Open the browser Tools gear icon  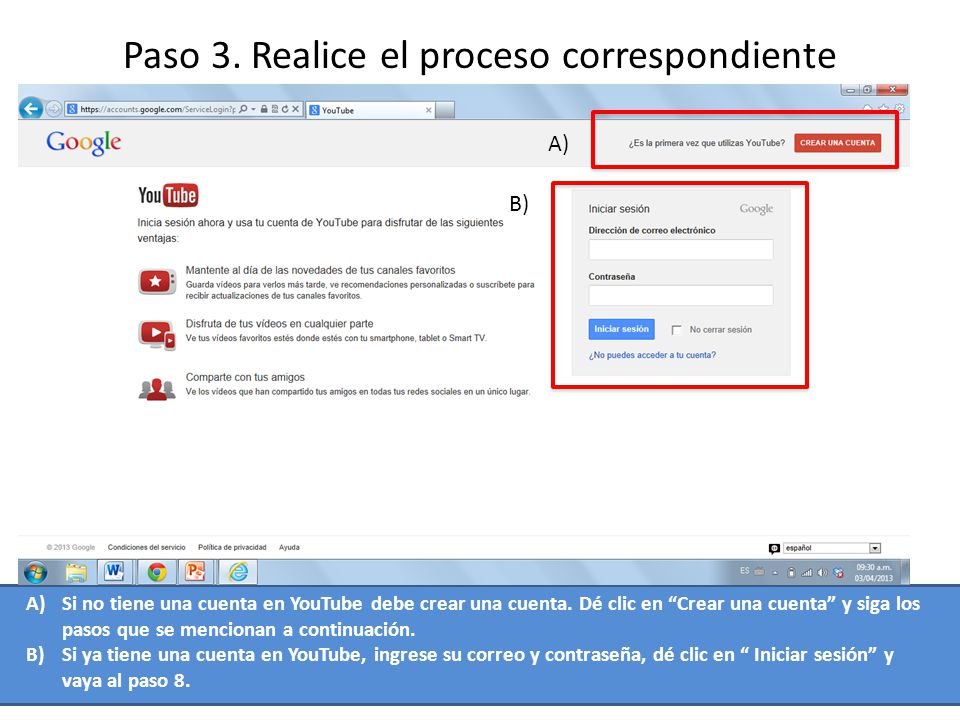(x=899, y=109)
